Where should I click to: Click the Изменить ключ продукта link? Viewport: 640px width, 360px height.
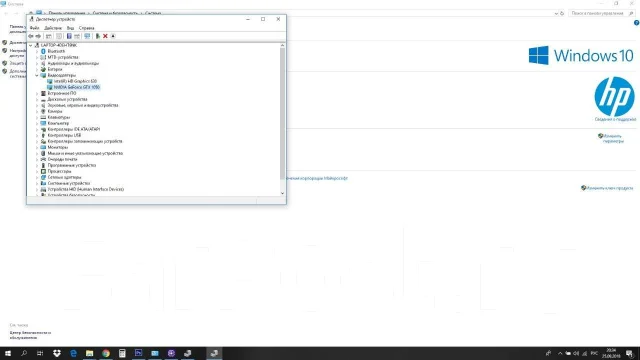pos(609,188)
